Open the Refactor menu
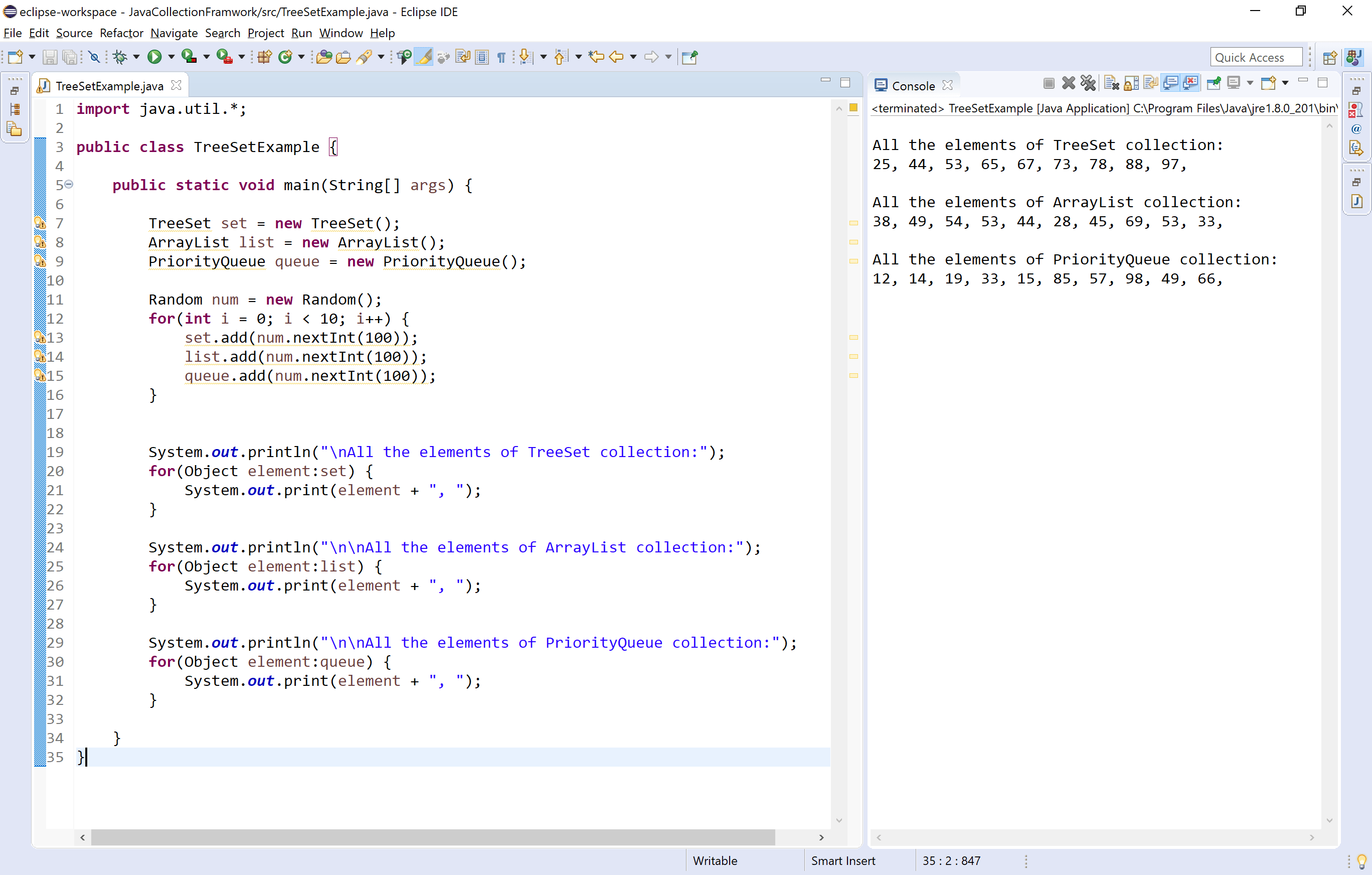 [121, 33]
